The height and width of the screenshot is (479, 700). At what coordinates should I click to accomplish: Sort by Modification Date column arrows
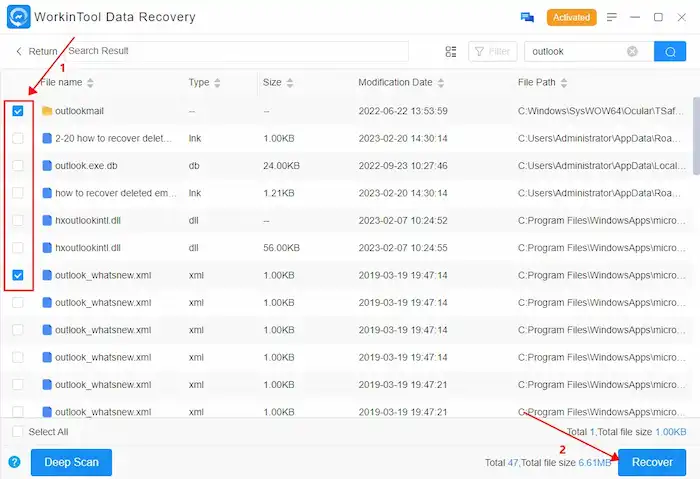pyautogui.click(x=441, y=83)
